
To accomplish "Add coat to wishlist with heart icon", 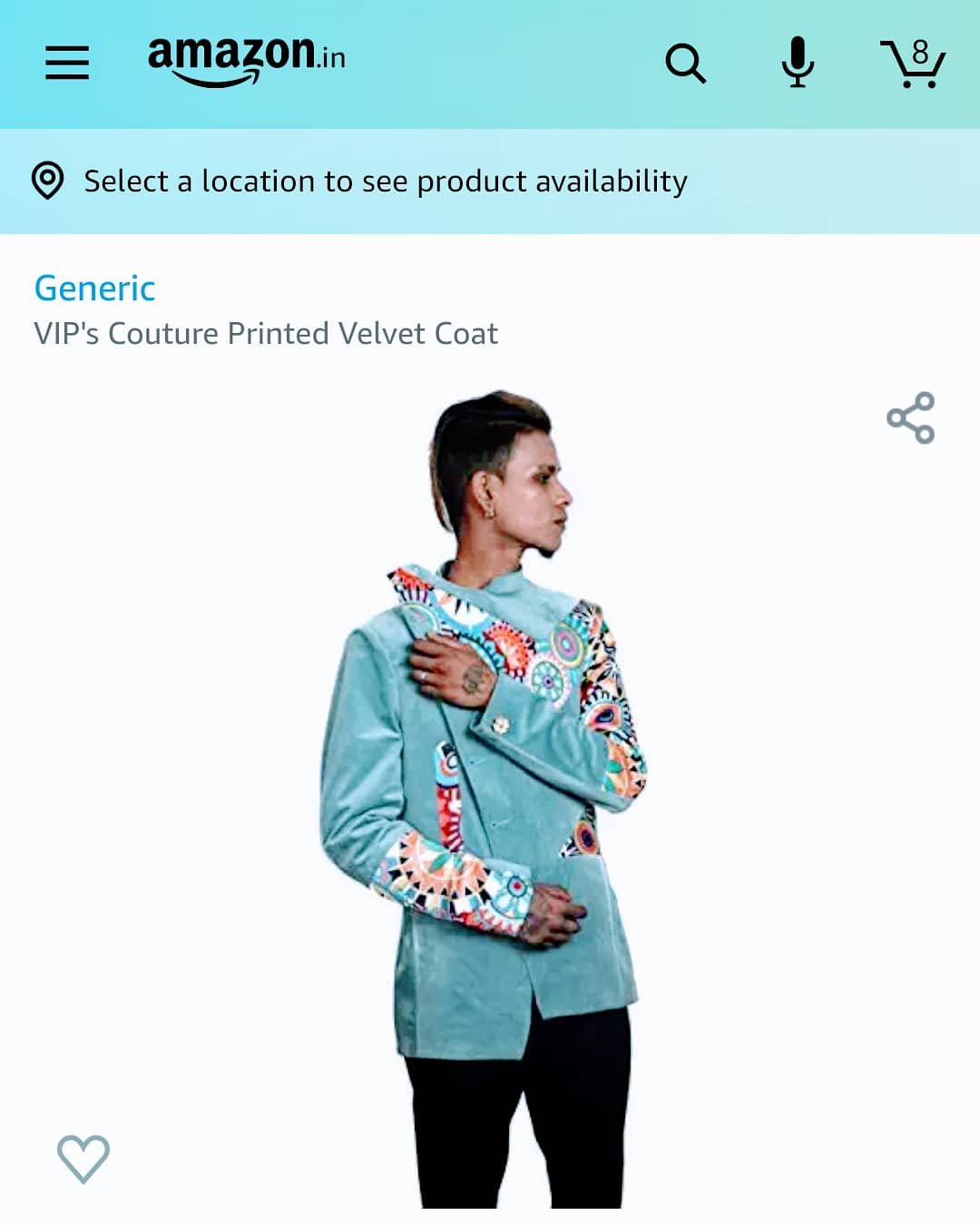I will 83,1159.
